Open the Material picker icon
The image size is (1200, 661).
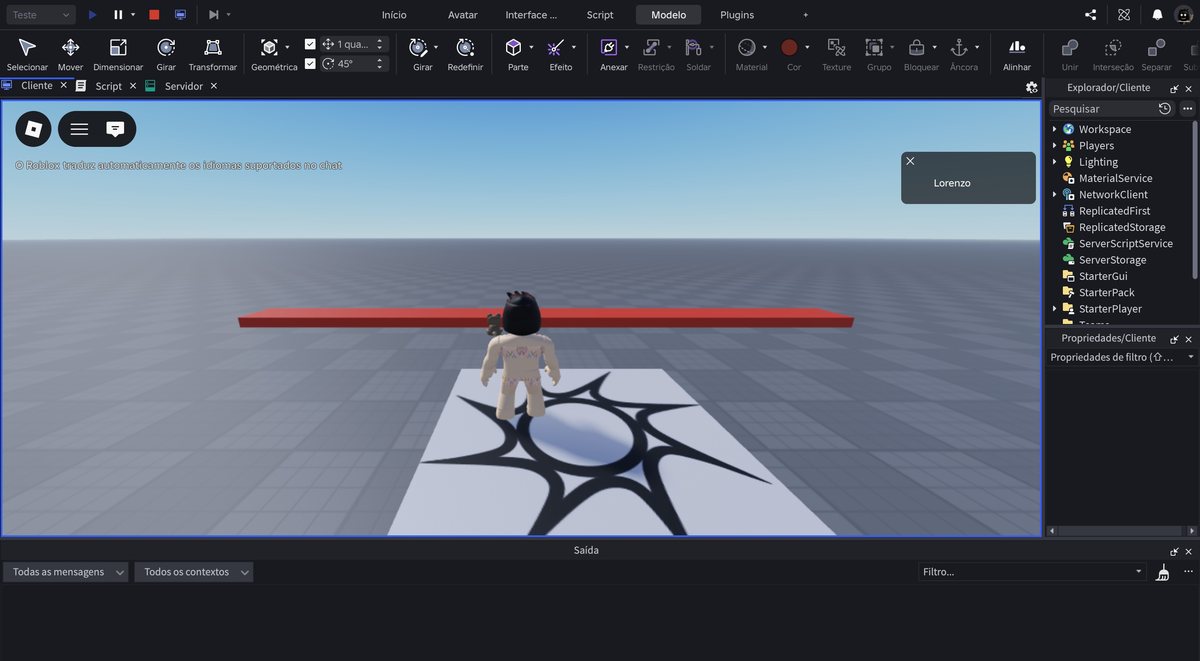pos(747,47)
